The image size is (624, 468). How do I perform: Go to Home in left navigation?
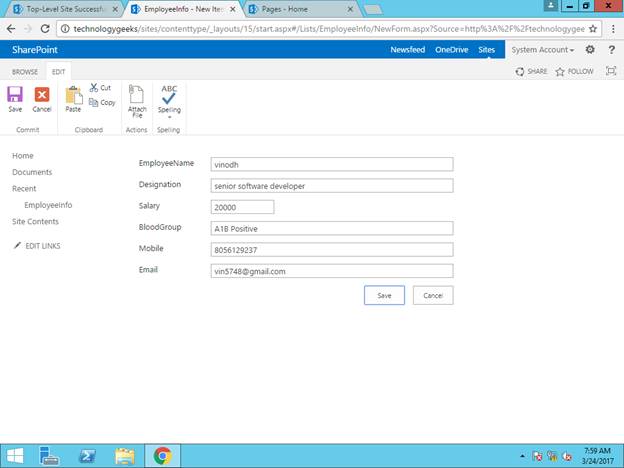pyautogui.click(x=23, y=156)
